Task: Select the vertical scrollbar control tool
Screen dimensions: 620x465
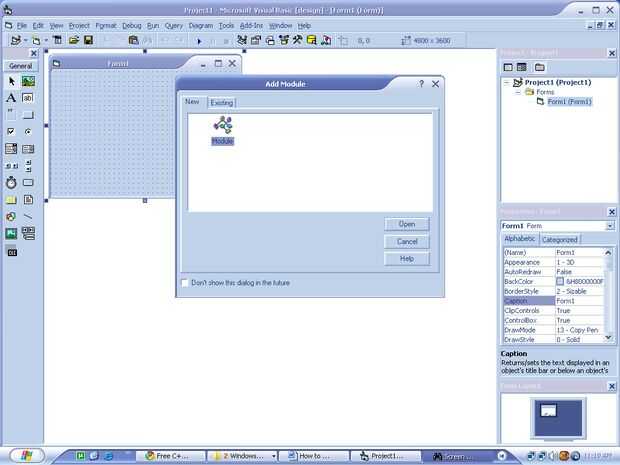Action: (x=28, y=166)
